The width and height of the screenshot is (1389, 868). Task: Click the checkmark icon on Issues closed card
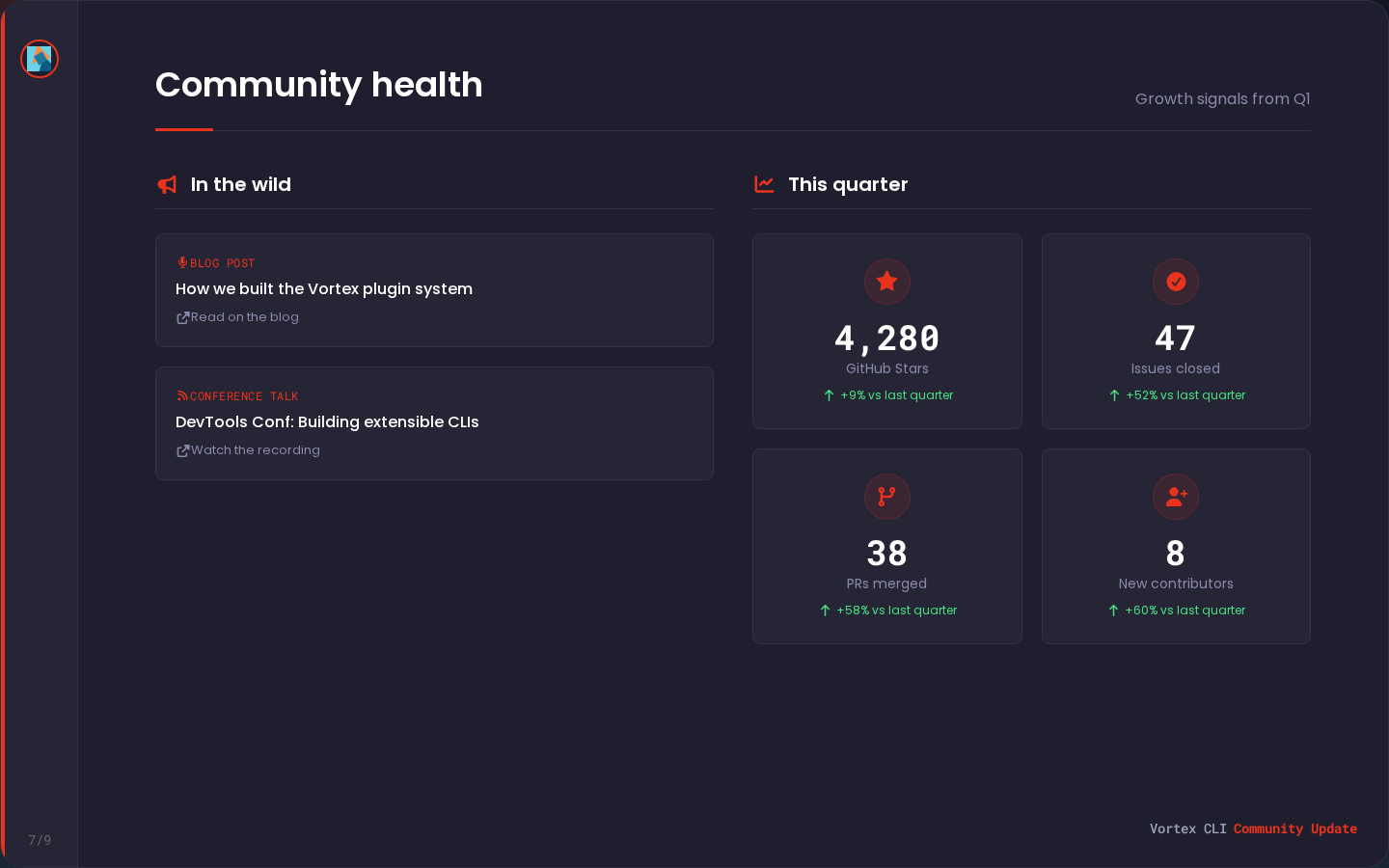click(1176, 282)
